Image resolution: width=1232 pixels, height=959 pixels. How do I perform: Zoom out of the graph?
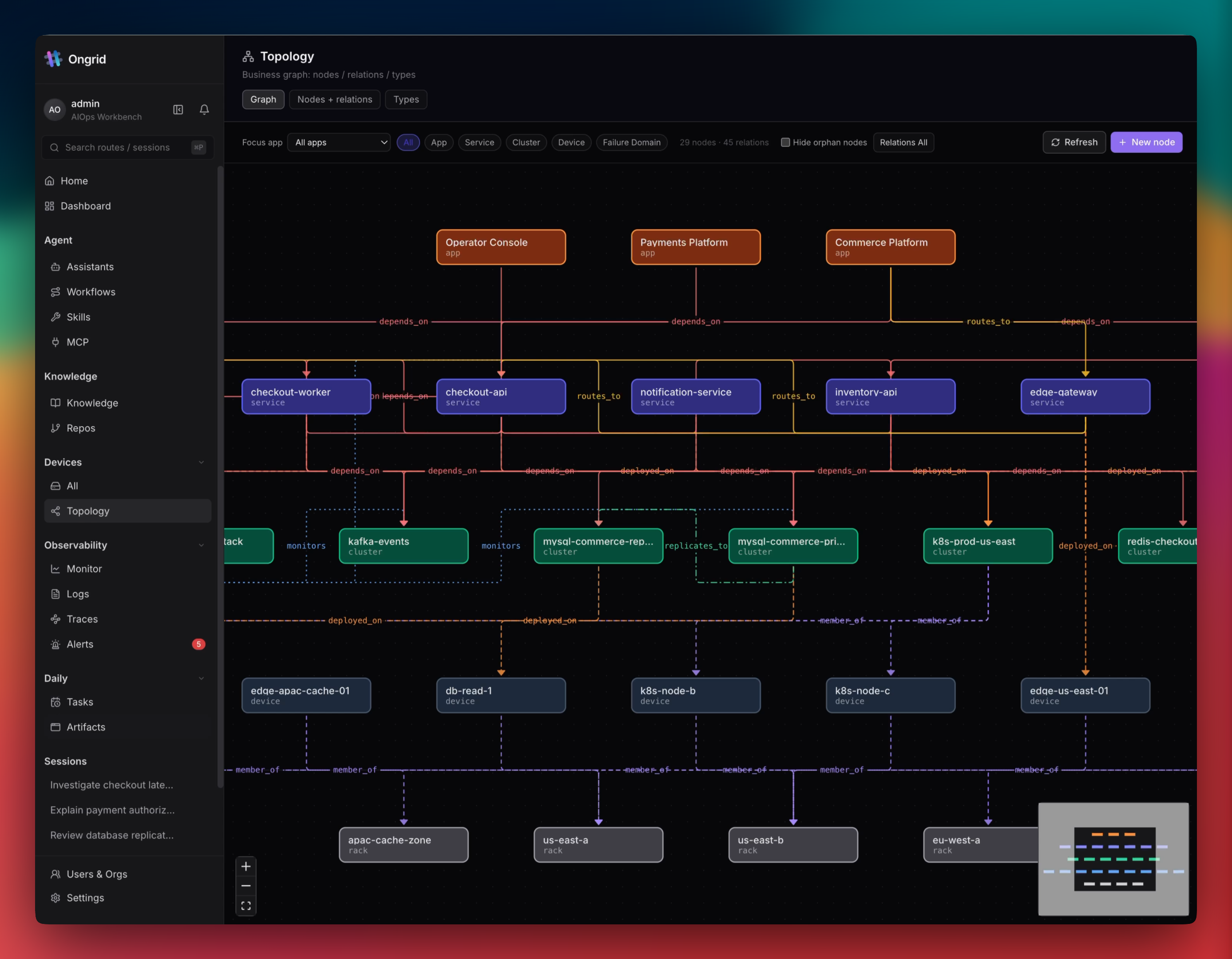(246, 886)
